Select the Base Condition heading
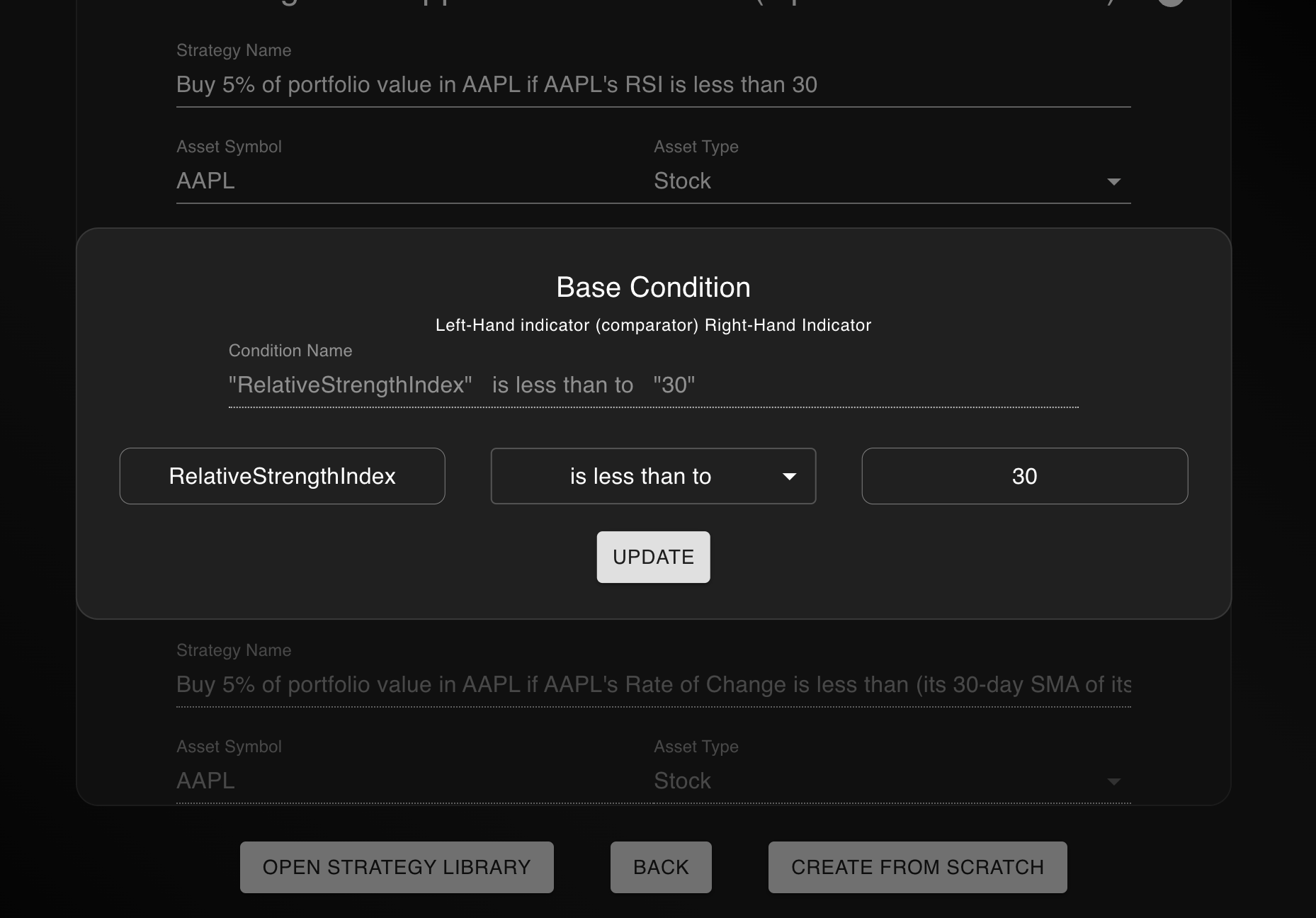1316x918 pixels. click(652, 287)
